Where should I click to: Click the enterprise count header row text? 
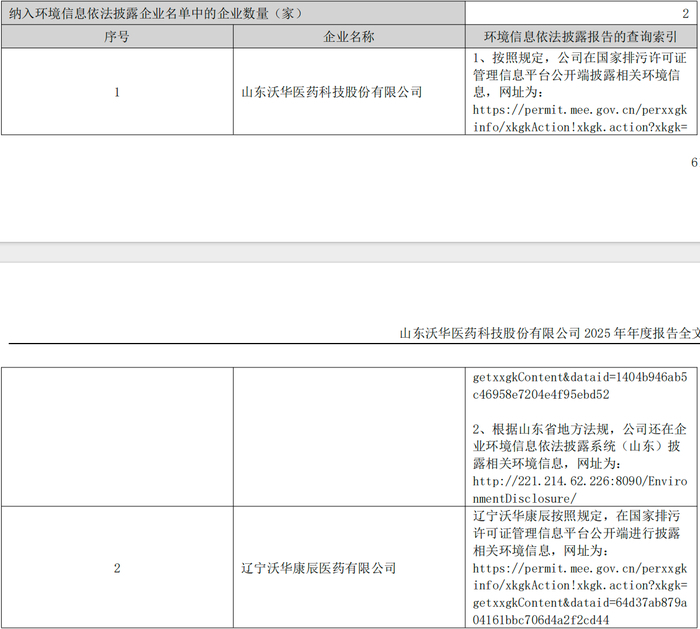(x=155, y=14)
